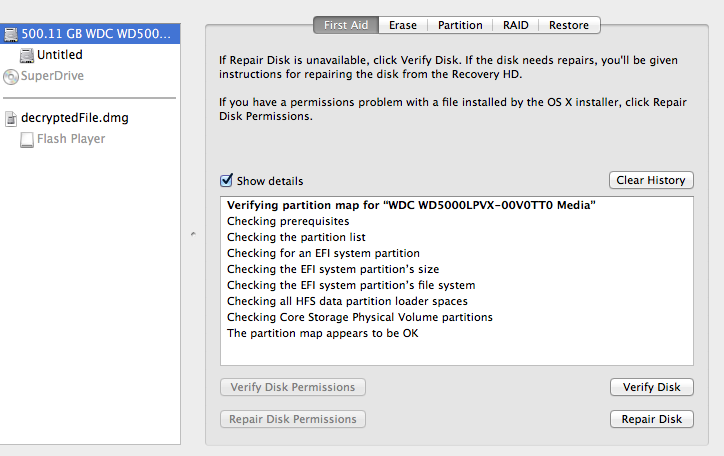This screenshot has height=456, width=724.
Task: Click the Untitled volume icon
Action: [x=27, y=55]
